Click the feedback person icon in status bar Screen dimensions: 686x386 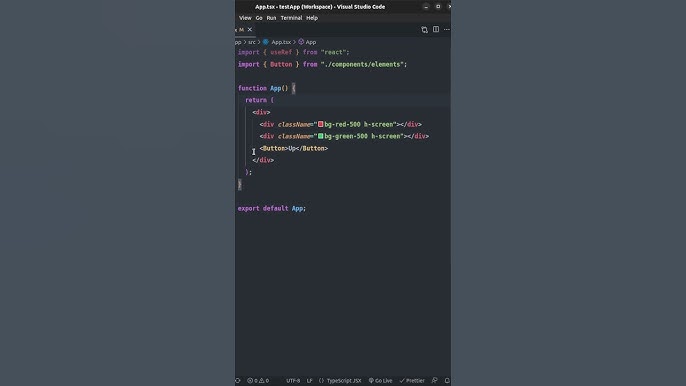[x=434, y=381]
